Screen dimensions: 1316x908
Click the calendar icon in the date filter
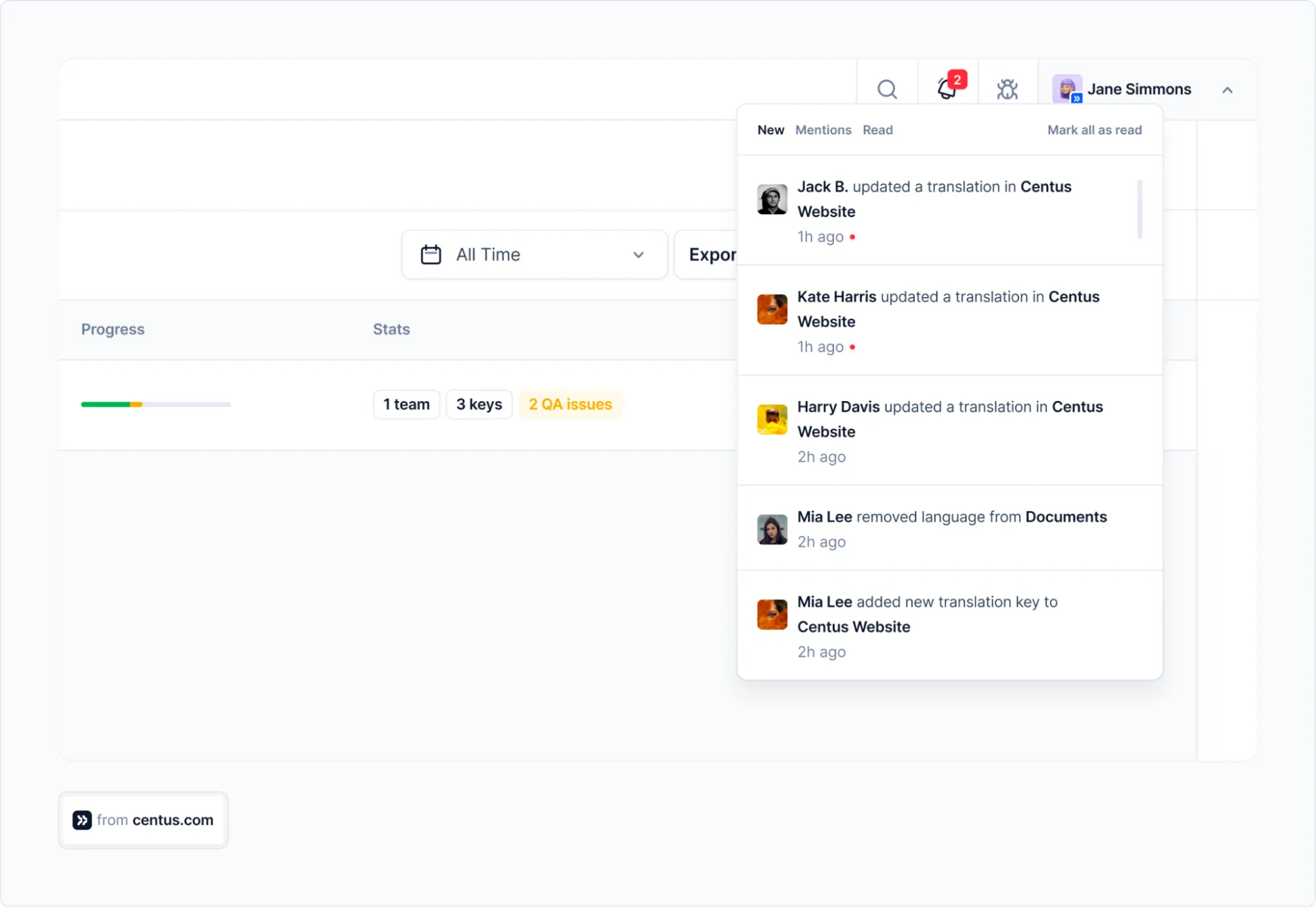pos(431,254)
